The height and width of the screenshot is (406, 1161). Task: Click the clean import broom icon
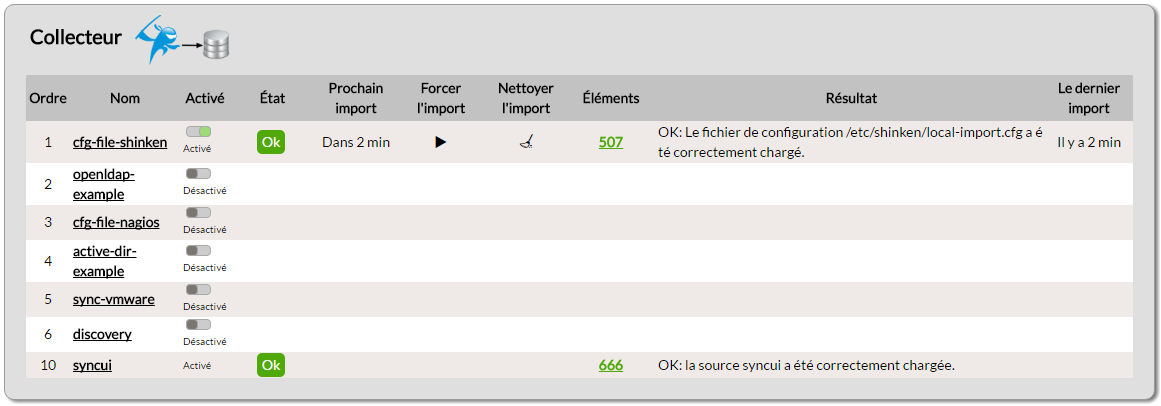pos(526,142)
